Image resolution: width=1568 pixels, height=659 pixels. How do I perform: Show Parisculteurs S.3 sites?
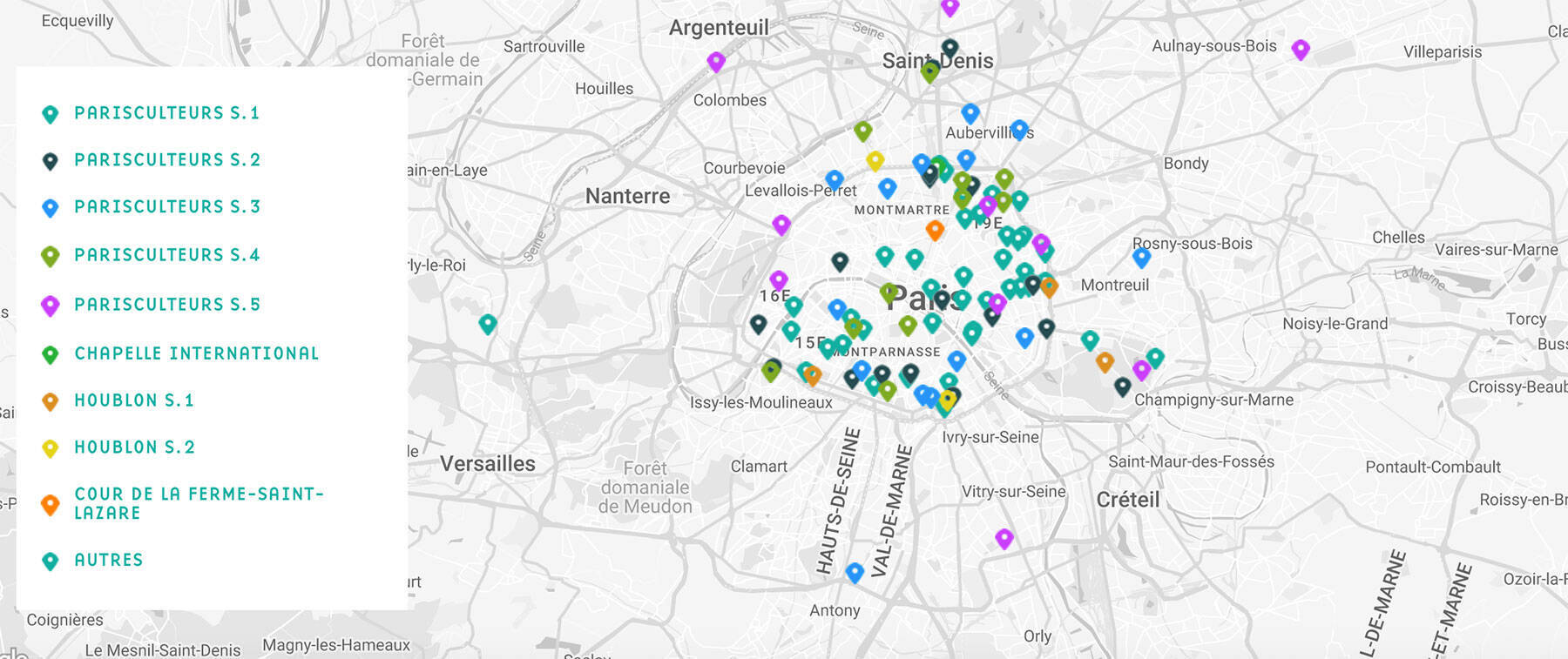[167, 207]
